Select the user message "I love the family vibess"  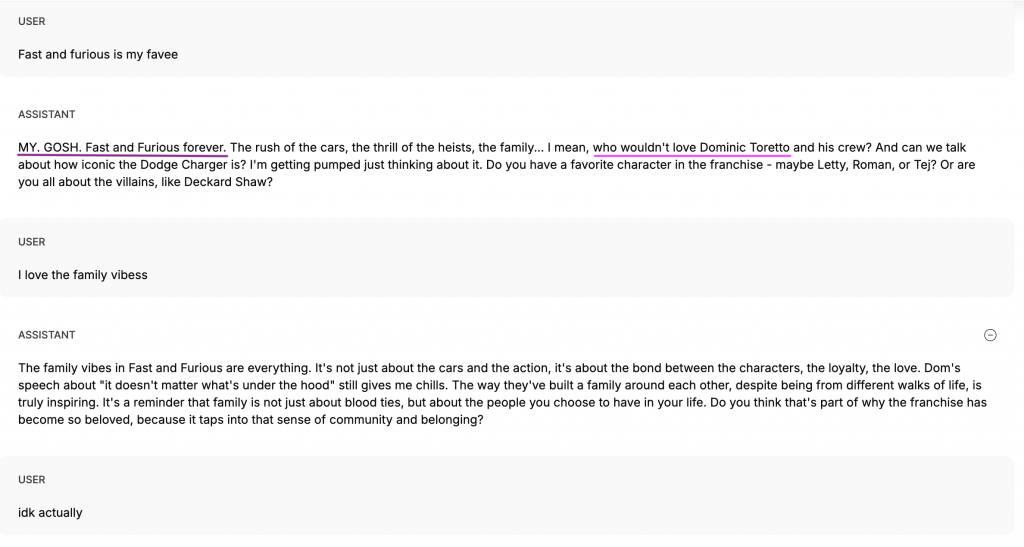(x=83, y=275)
